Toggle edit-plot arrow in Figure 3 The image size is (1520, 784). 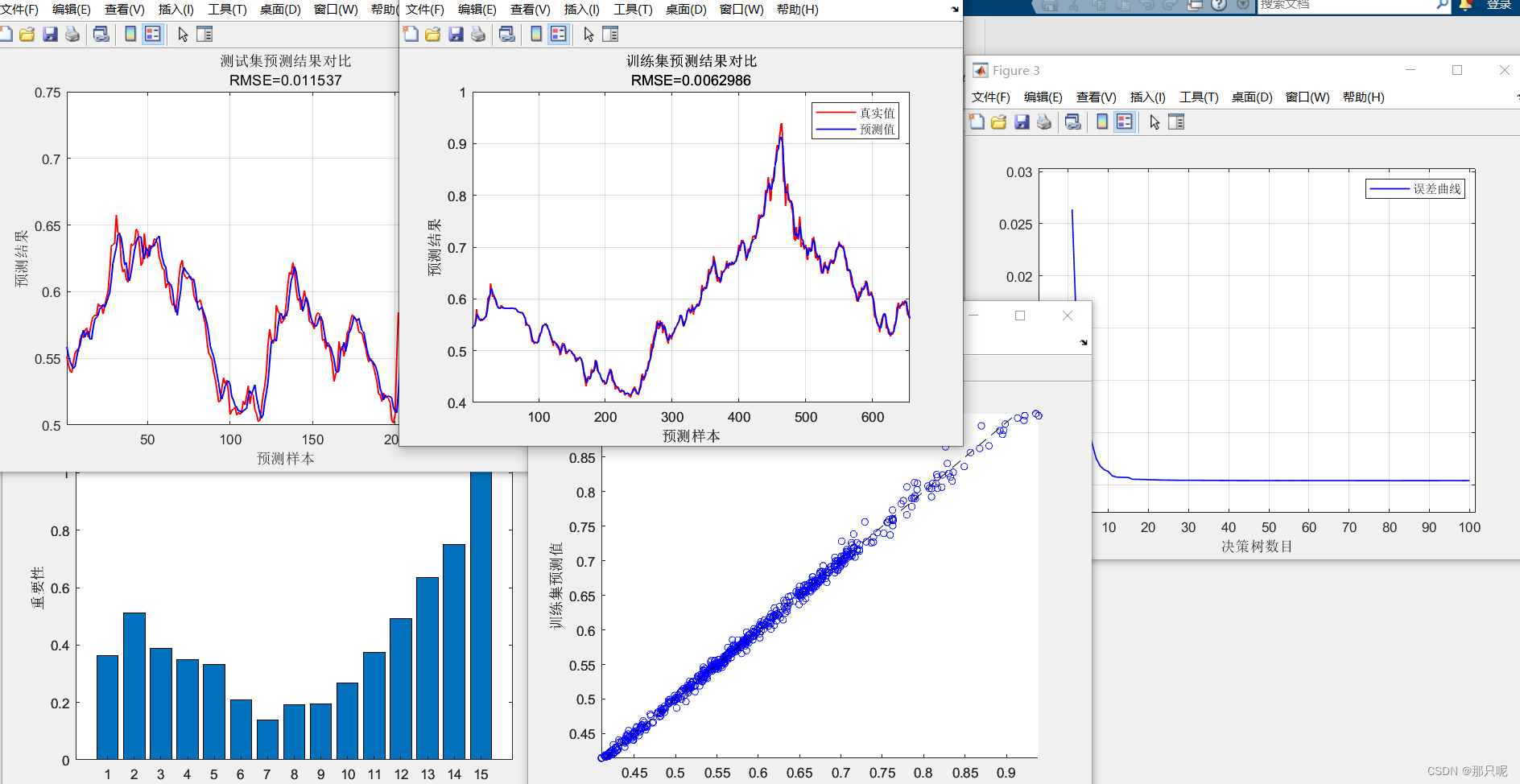(1154, 122)
